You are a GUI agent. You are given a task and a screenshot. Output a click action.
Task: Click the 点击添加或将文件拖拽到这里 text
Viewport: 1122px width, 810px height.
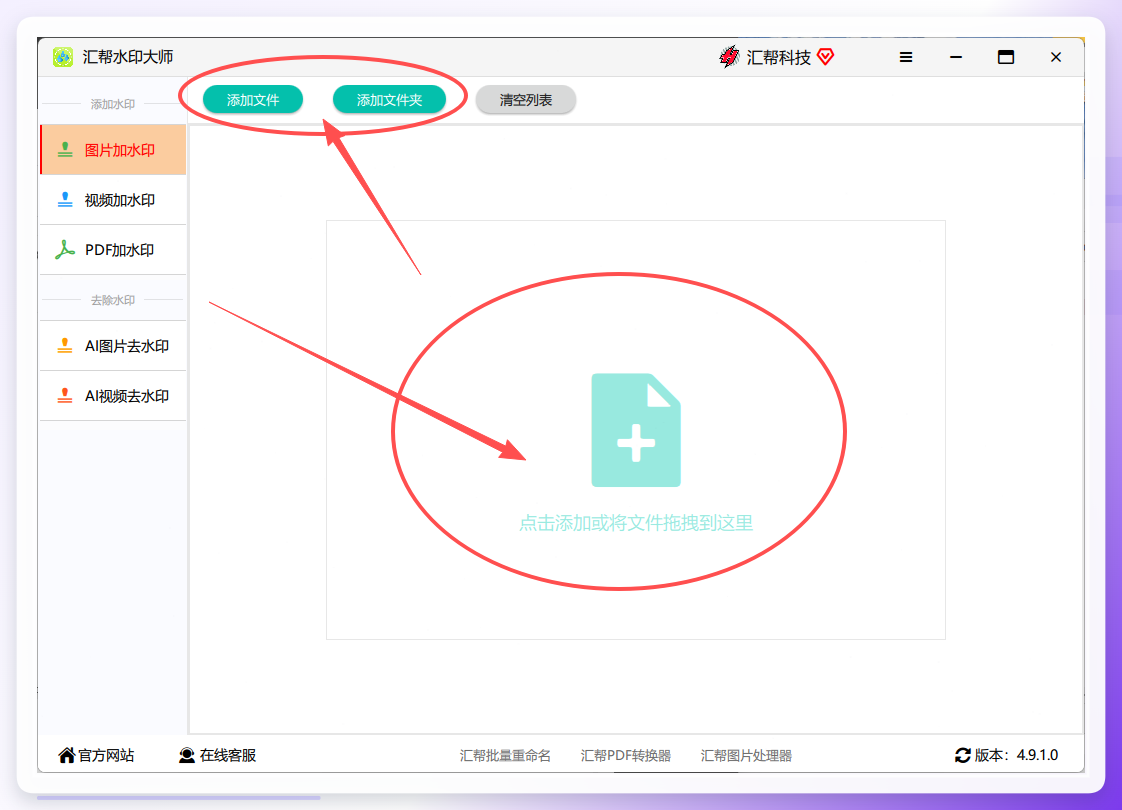pyautogui.click(x=635, y=523)
